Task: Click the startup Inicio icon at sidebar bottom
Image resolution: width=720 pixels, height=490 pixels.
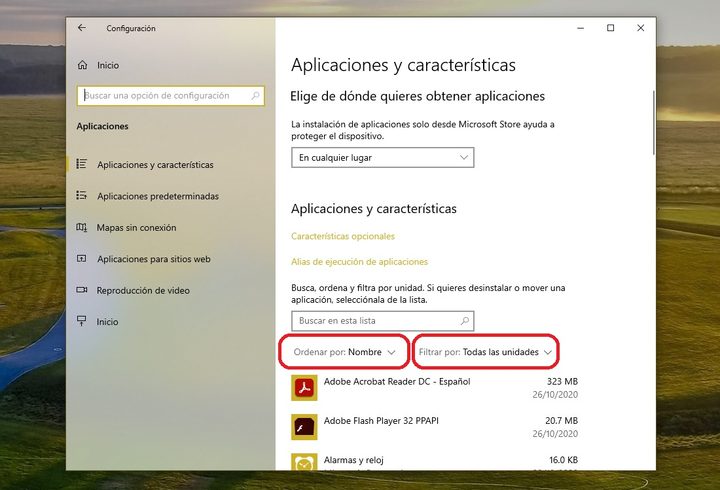Action: click(82, 321)
